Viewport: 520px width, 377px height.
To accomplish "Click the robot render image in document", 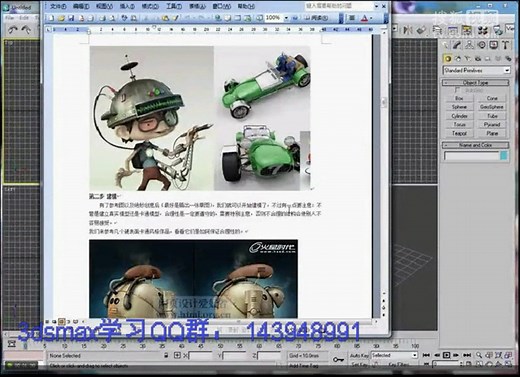I will coord(193,279).
